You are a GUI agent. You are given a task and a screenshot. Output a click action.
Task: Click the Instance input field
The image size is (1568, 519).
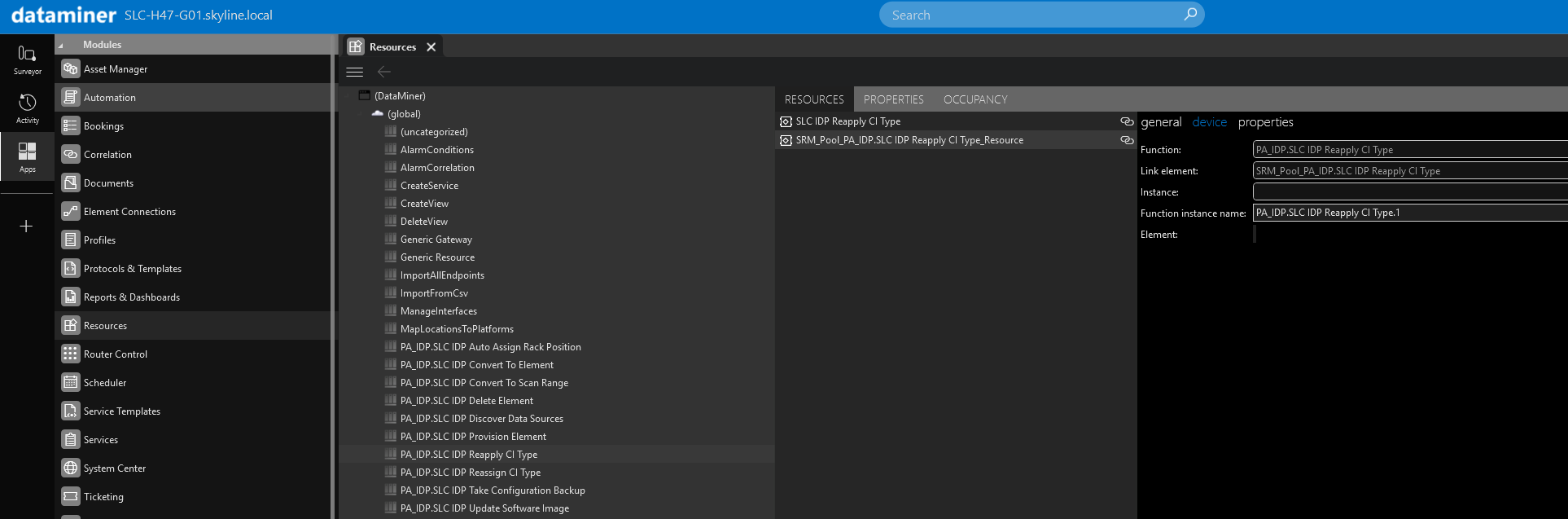pyautogui.click(x=1408, y=192)
